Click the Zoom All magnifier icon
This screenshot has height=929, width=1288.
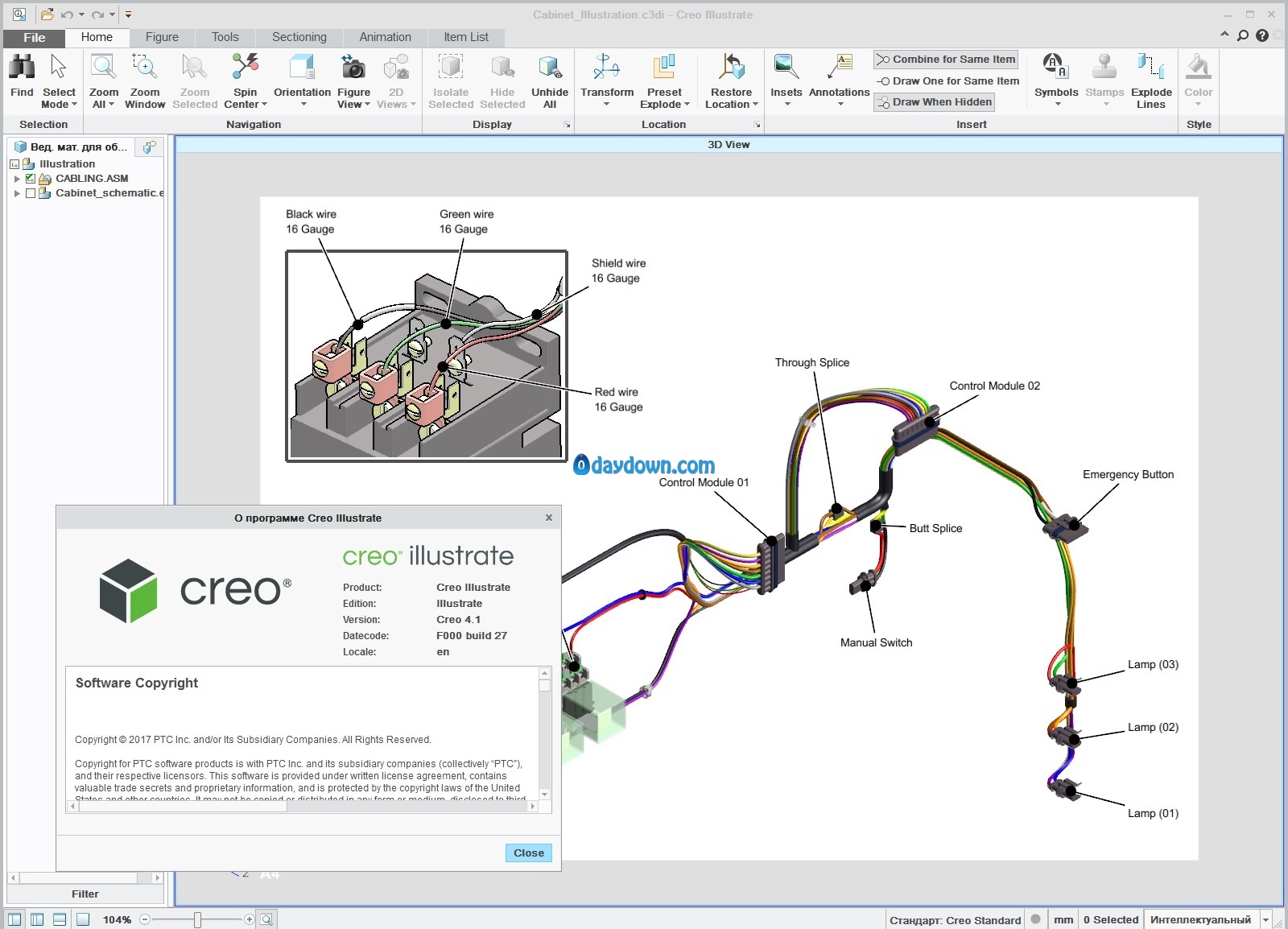click(103, 68)
